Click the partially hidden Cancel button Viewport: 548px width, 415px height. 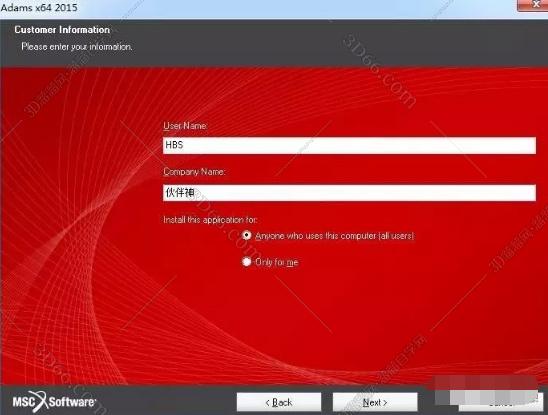pos(501,403)
